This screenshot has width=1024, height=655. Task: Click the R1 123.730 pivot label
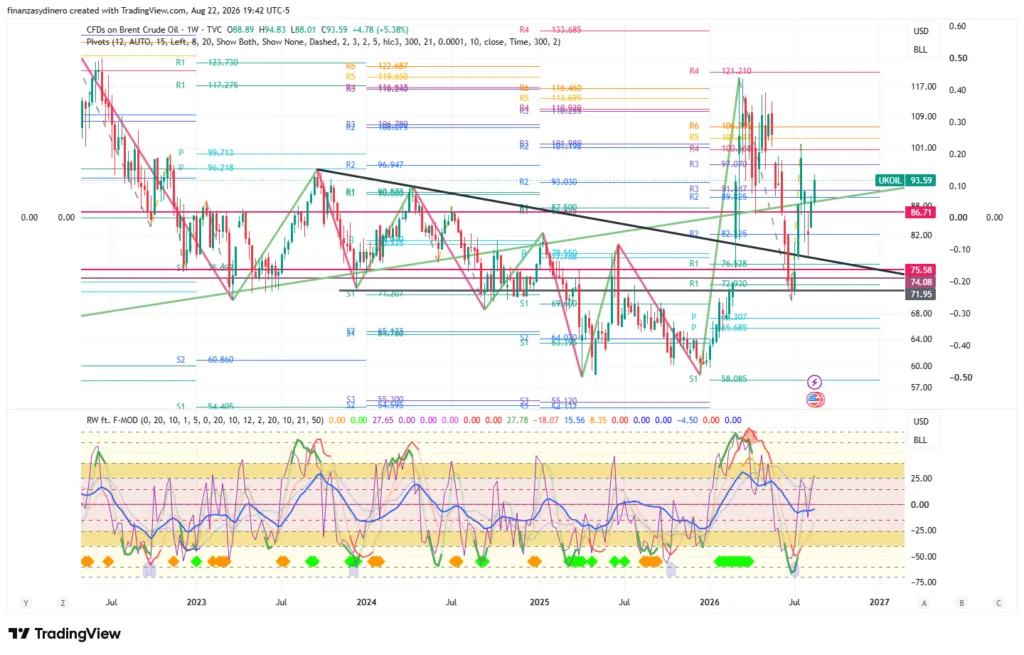(x=206, y=63)
